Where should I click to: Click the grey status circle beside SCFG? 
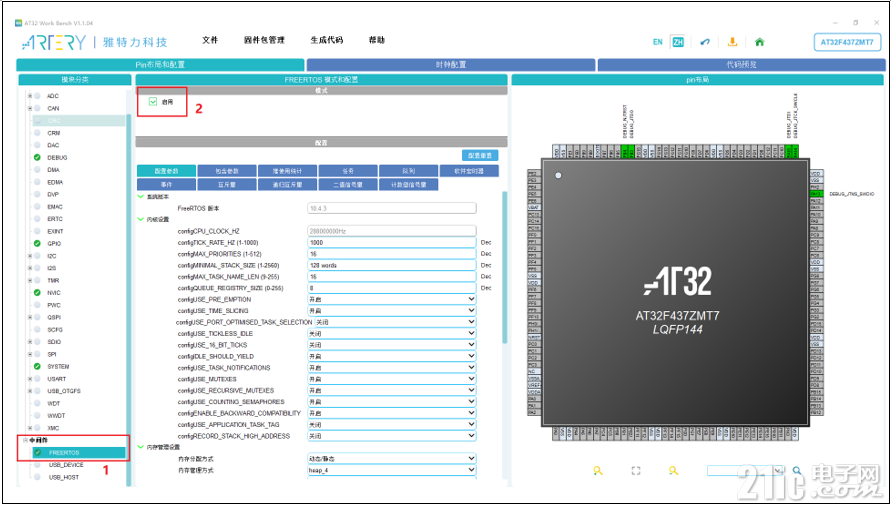(37, 330)
